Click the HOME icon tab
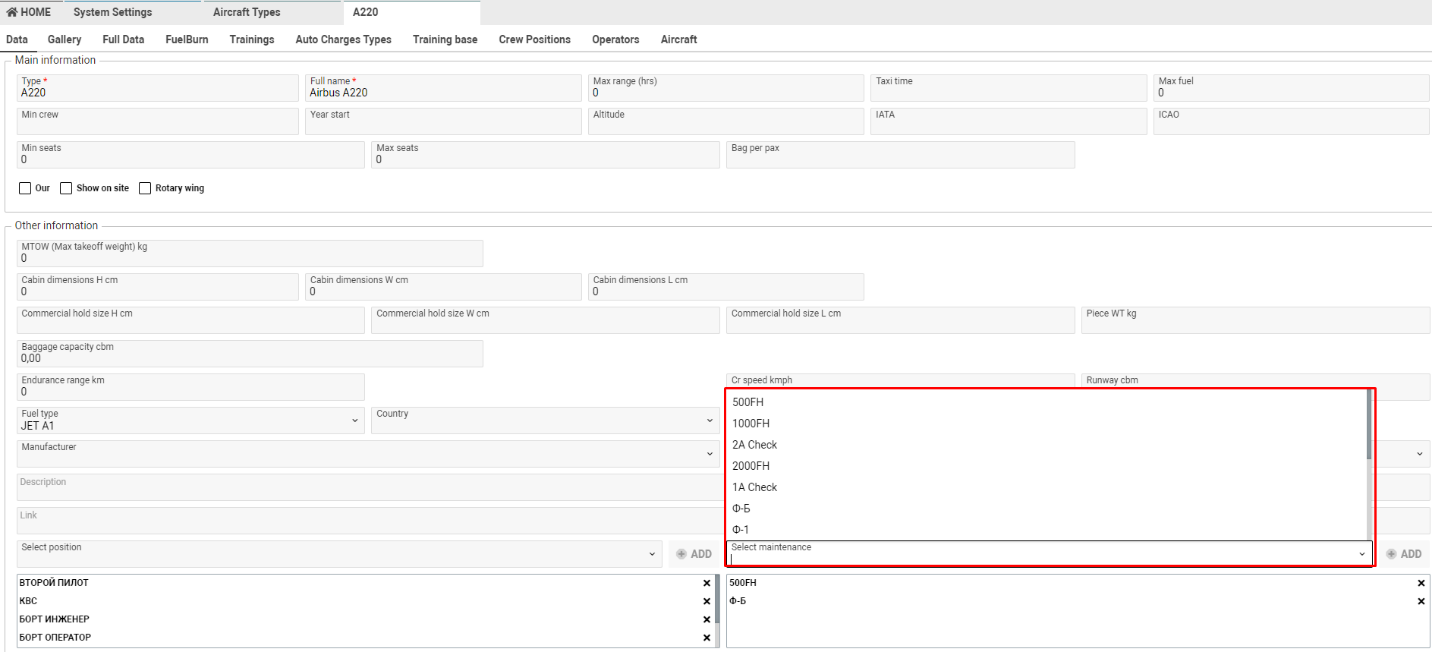 click(x=29, y=12)
